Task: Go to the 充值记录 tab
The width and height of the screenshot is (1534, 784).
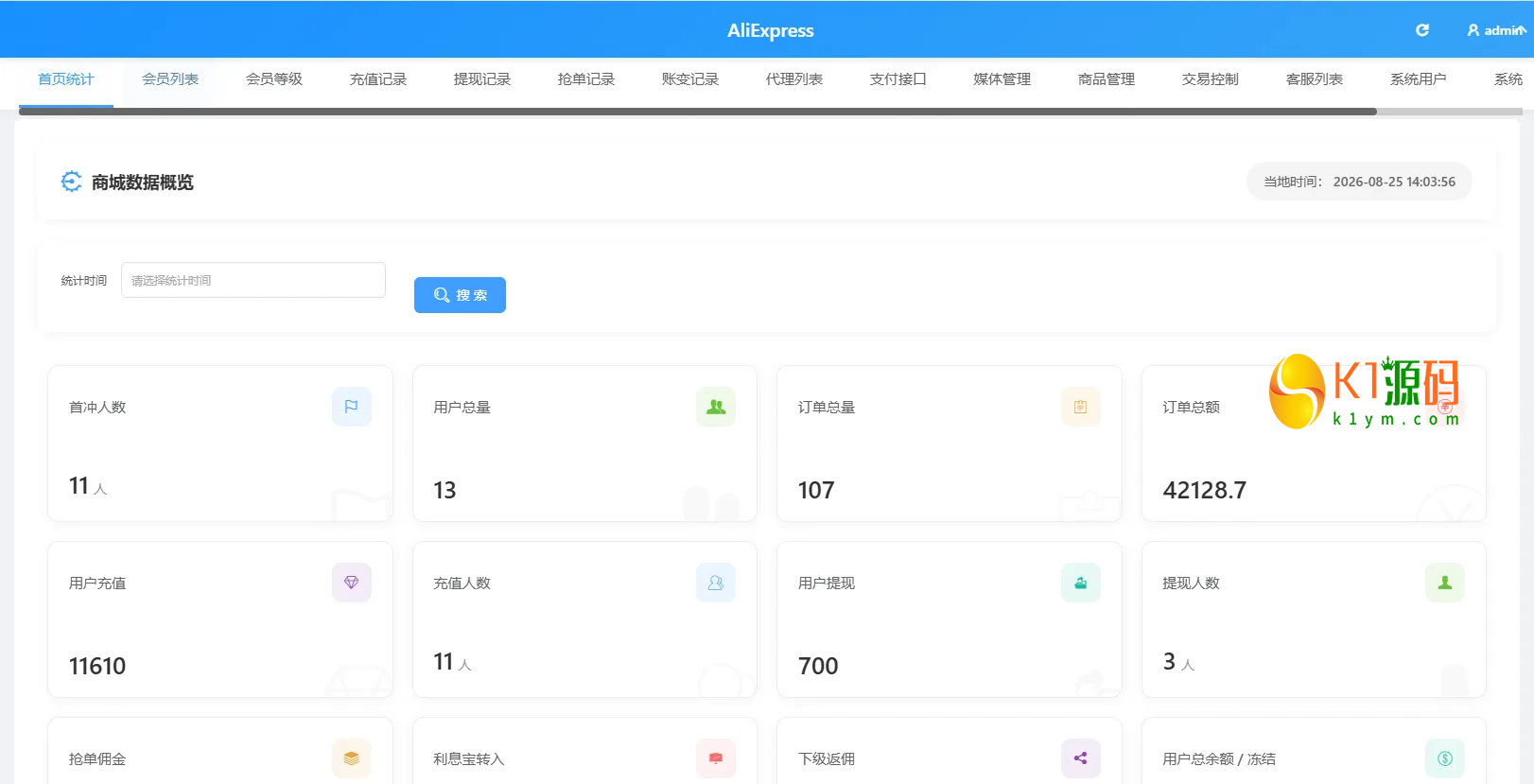Action: tap(378, 79)
